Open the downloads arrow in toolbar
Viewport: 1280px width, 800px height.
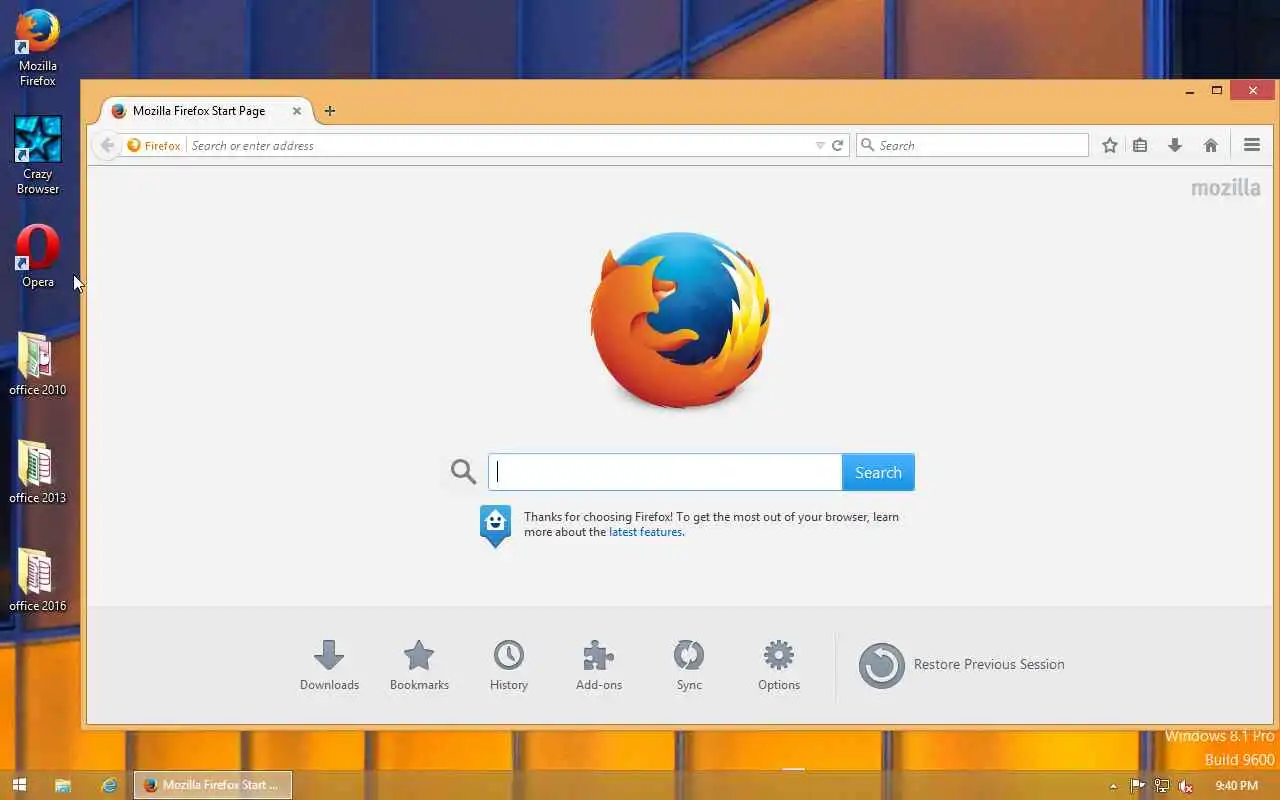1175,145
